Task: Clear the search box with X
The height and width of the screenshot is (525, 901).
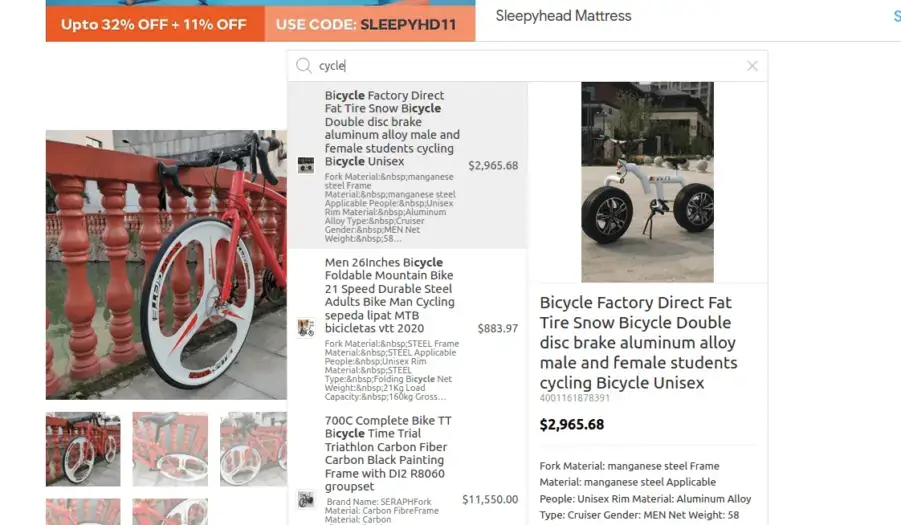Action: coord(752,66)
